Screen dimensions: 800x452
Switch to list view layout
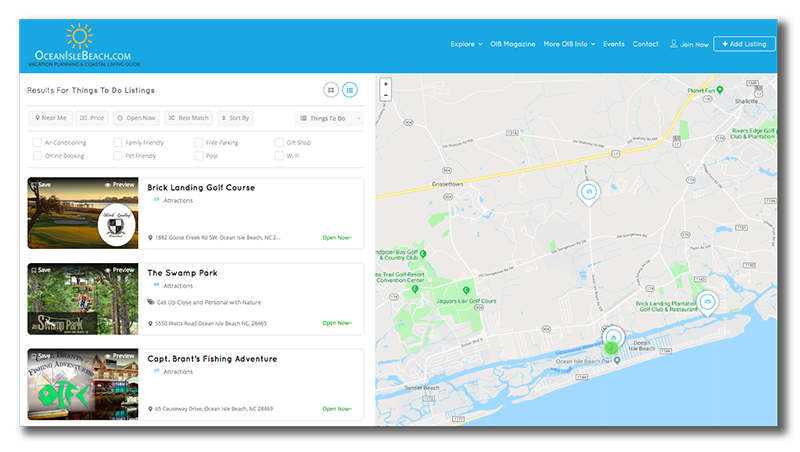pyautogui.click(x=349, y=90)
